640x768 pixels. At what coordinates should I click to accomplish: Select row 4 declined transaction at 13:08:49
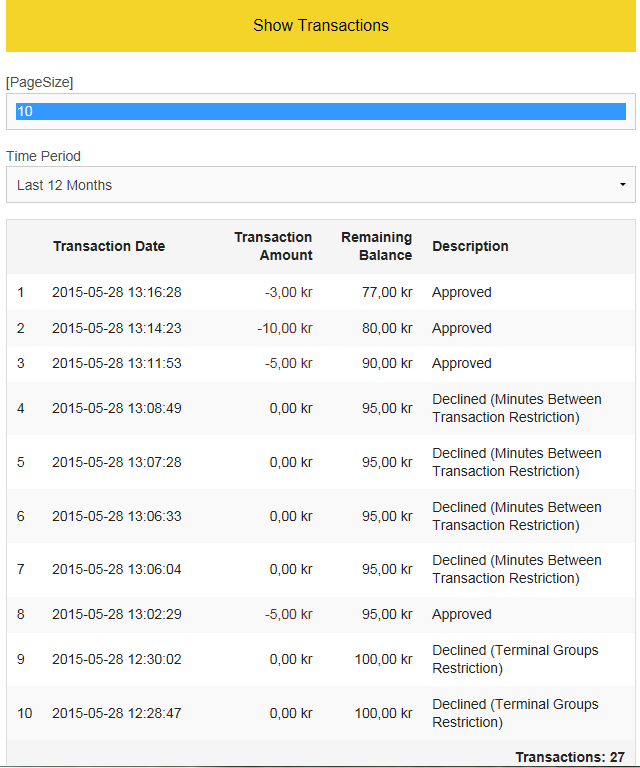321,408
